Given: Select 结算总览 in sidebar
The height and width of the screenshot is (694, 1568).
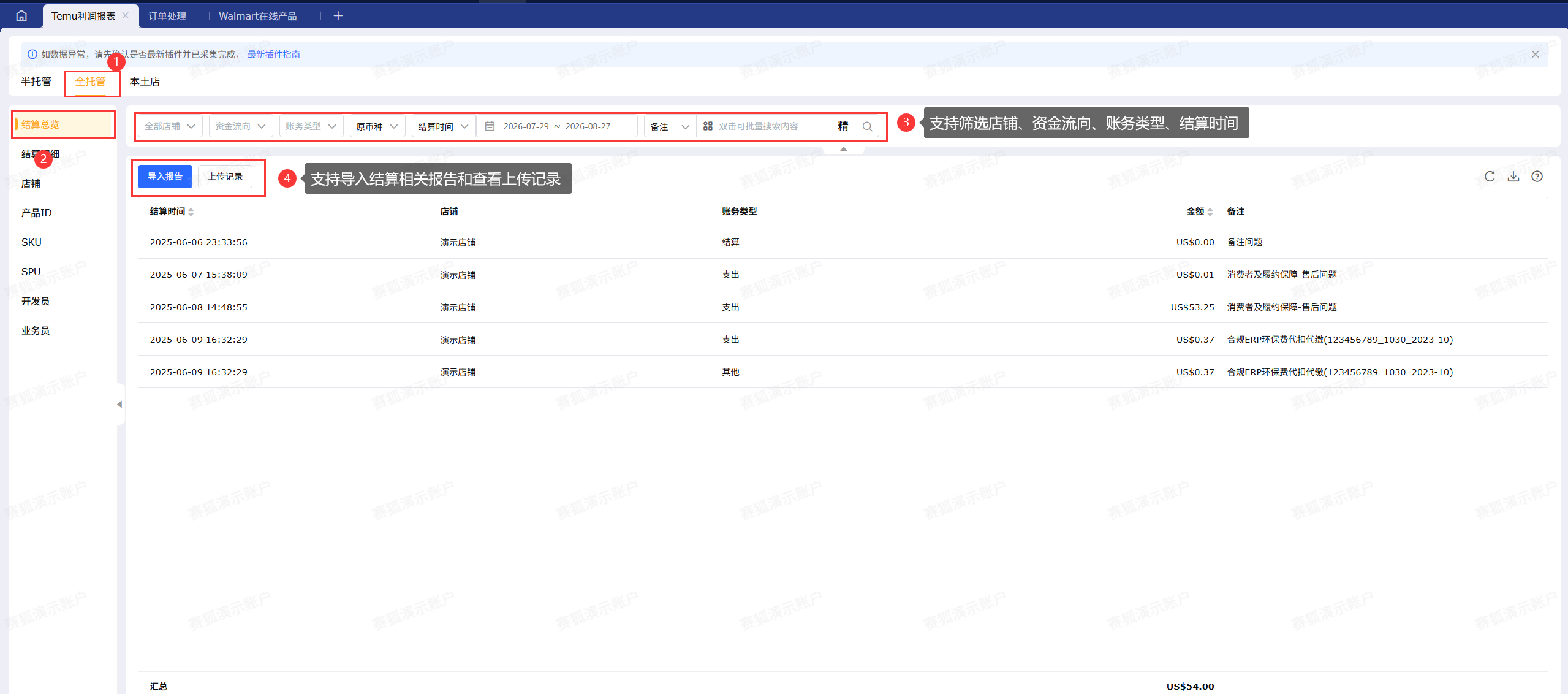Looking at the screenshot, I should (63, 124).
